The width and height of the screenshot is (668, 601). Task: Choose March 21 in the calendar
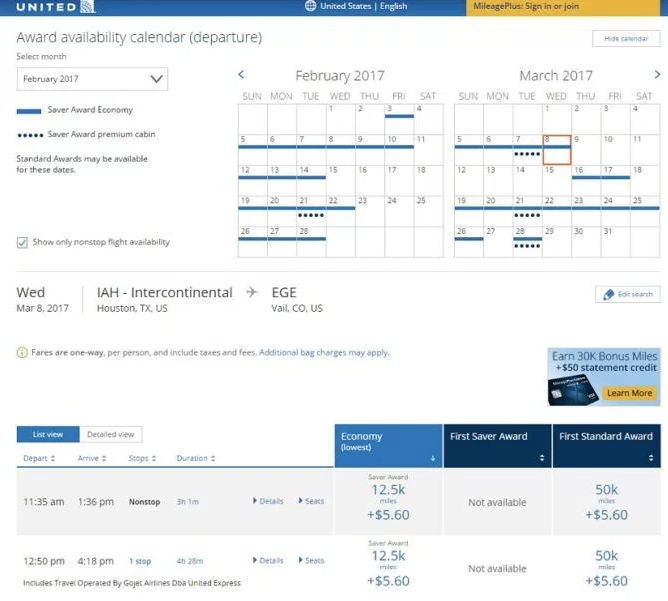(527, 211)
